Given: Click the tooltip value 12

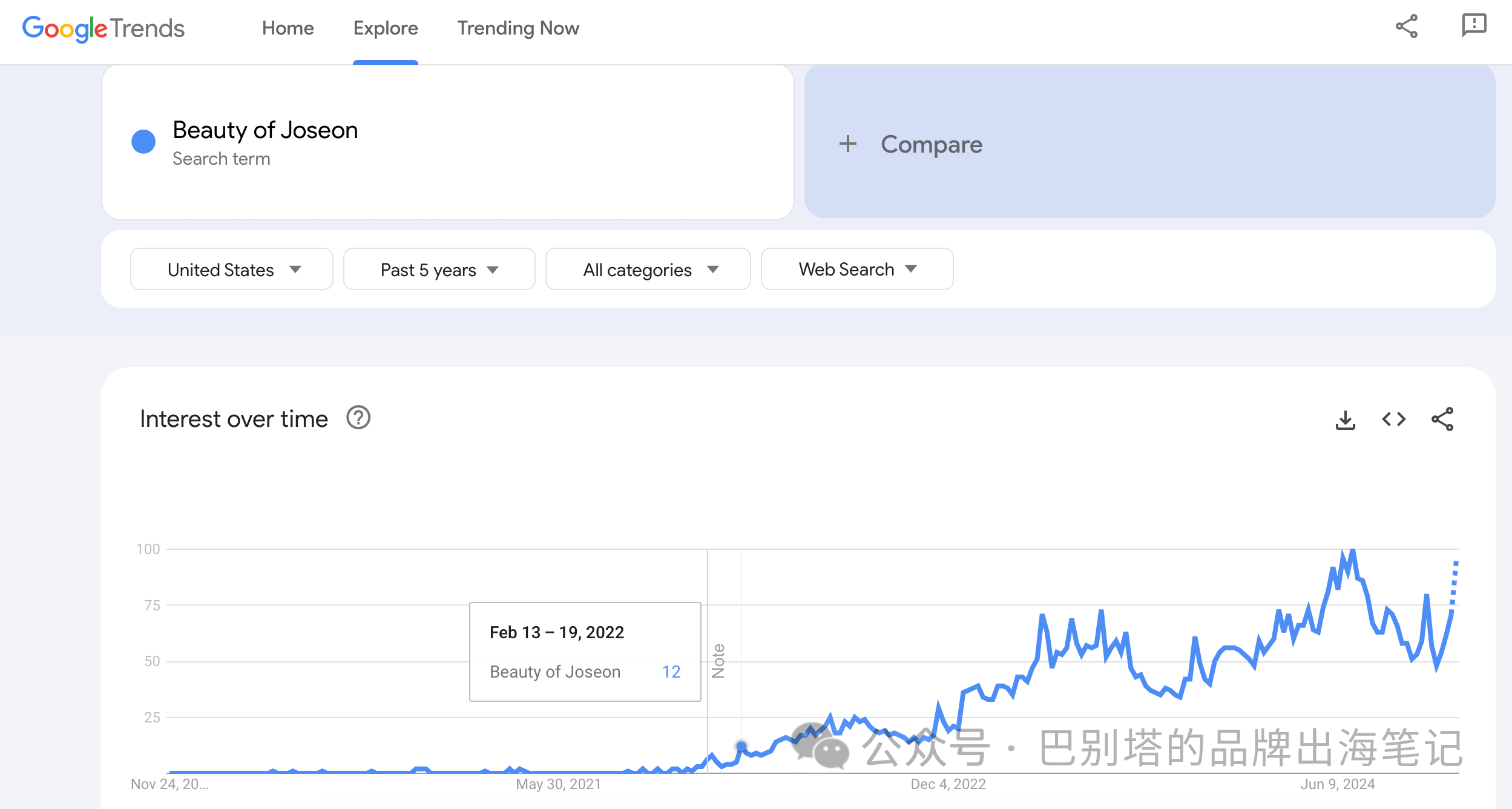Looking at the screenshot, I should pos(671,672).
